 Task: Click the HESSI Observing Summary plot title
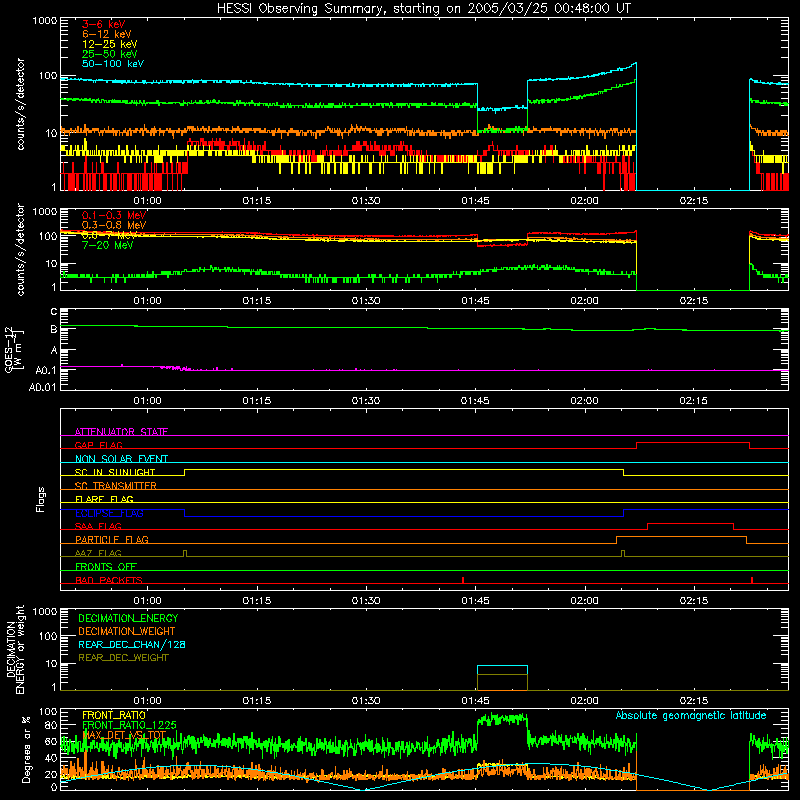(x=423, y=9)
